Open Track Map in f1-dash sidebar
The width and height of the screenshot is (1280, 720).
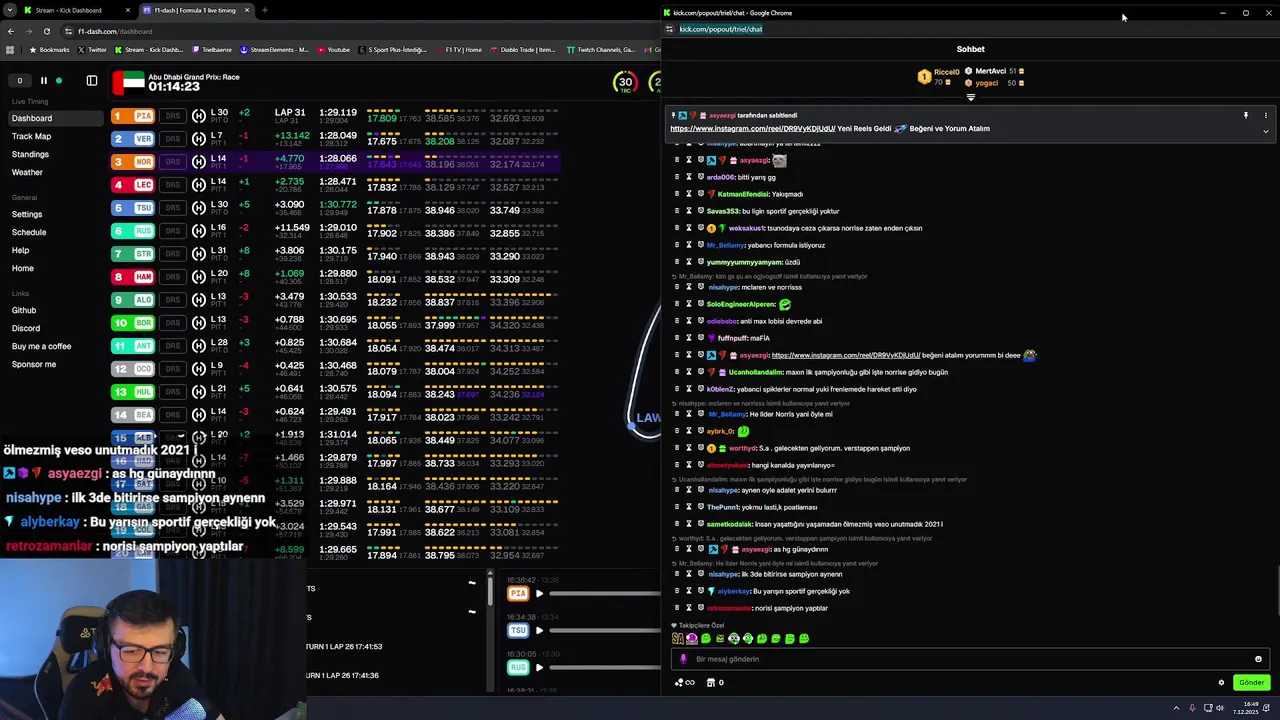31,136
